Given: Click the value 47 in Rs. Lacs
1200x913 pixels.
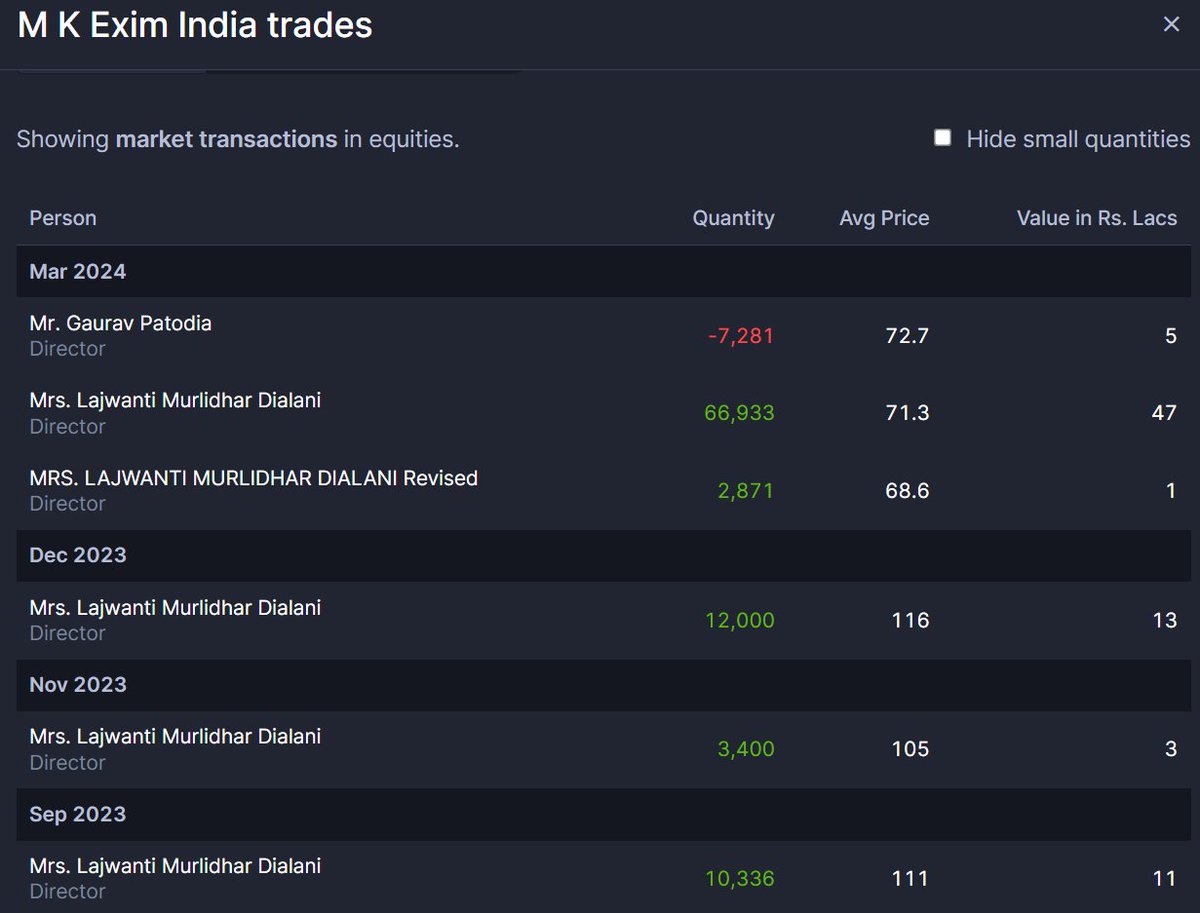Looking at the screenshot, I should coord(1164,413).
